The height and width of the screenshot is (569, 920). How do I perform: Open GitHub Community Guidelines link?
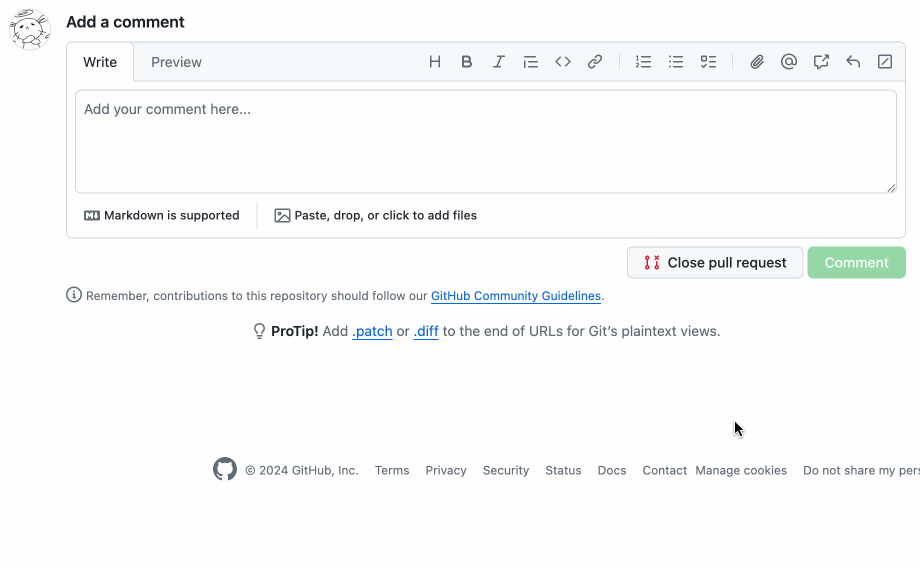pos(516,296)
